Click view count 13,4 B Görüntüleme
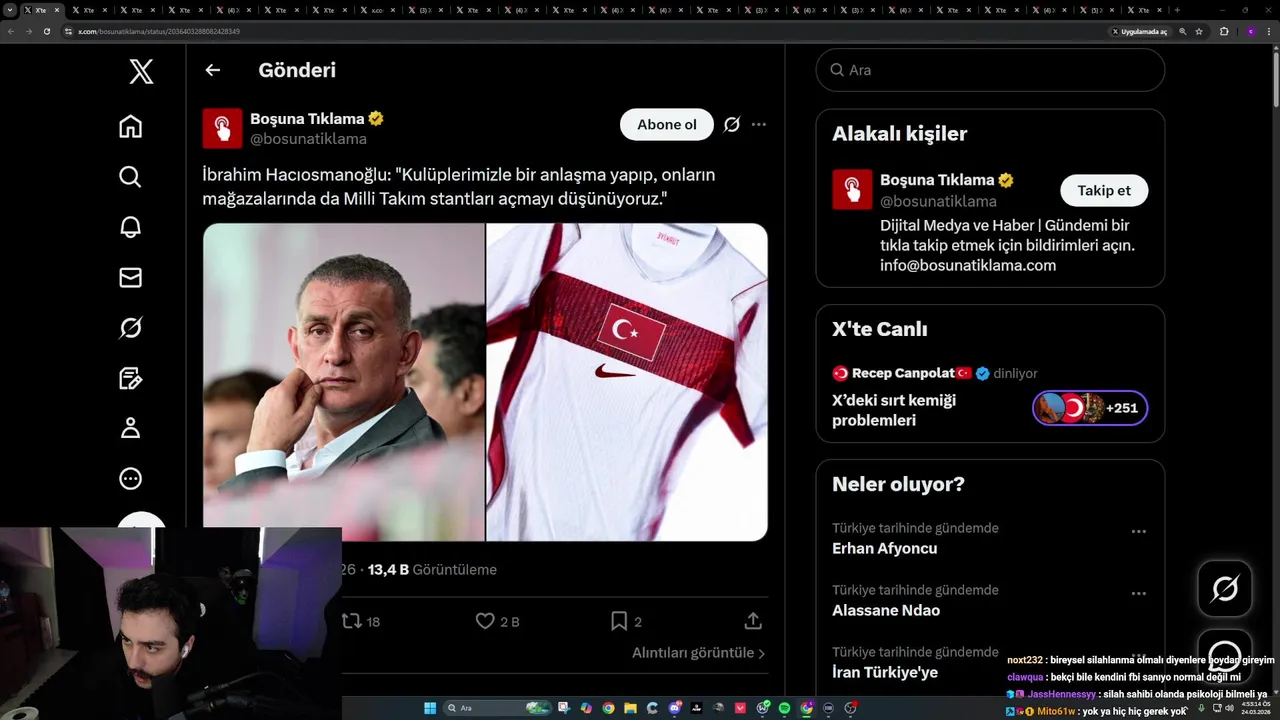The image size is (1280, 720). (432, 569)
